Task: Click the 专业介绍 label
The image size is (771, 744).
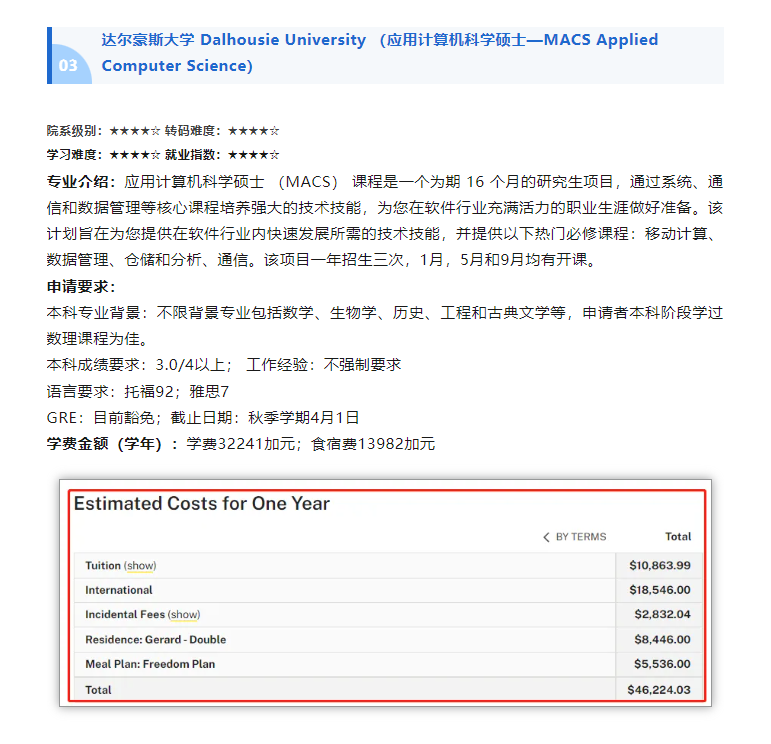Action: [81, 182]
